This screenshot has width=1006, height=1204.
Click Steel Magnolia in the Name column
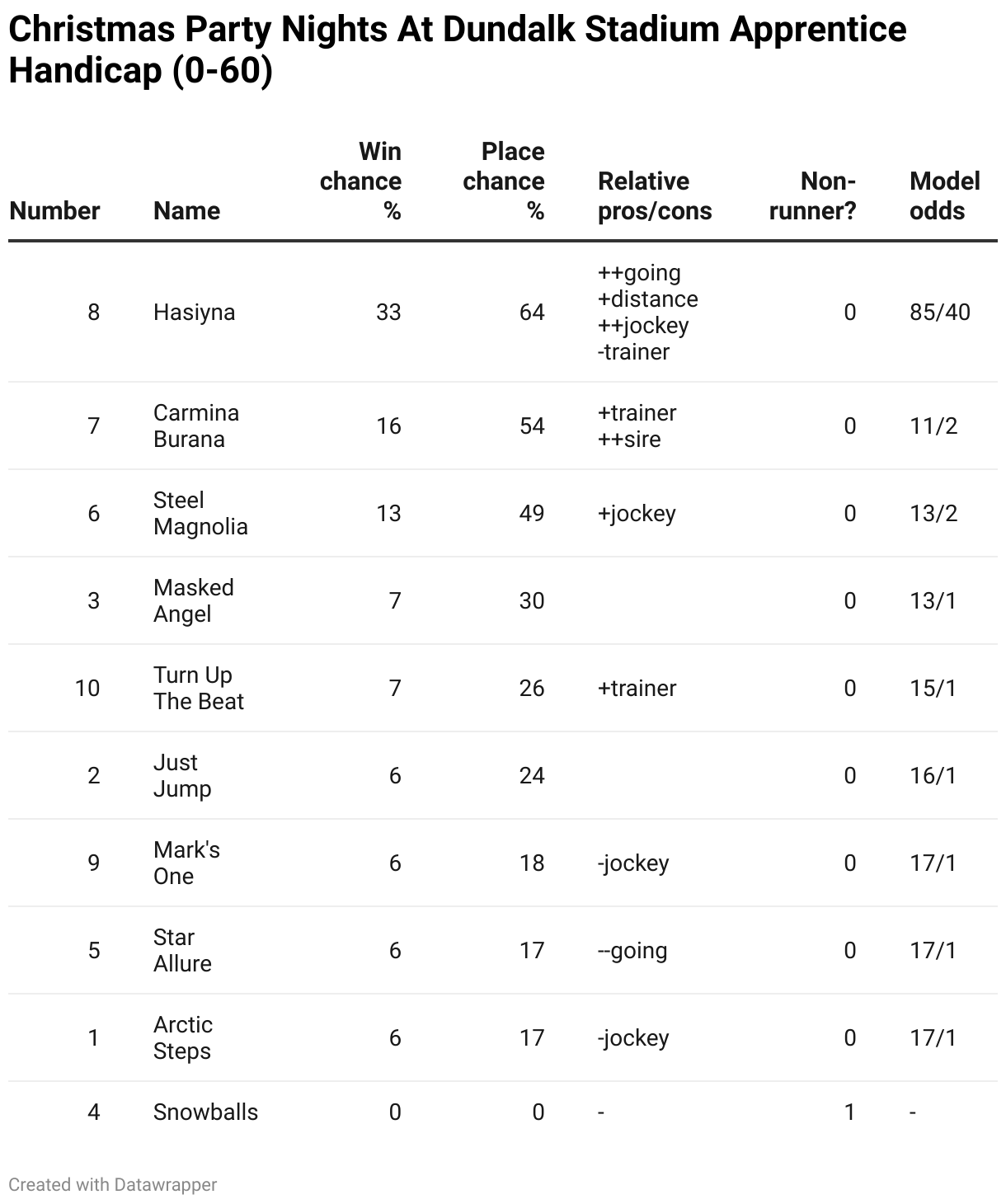click(x=200, y=513)
